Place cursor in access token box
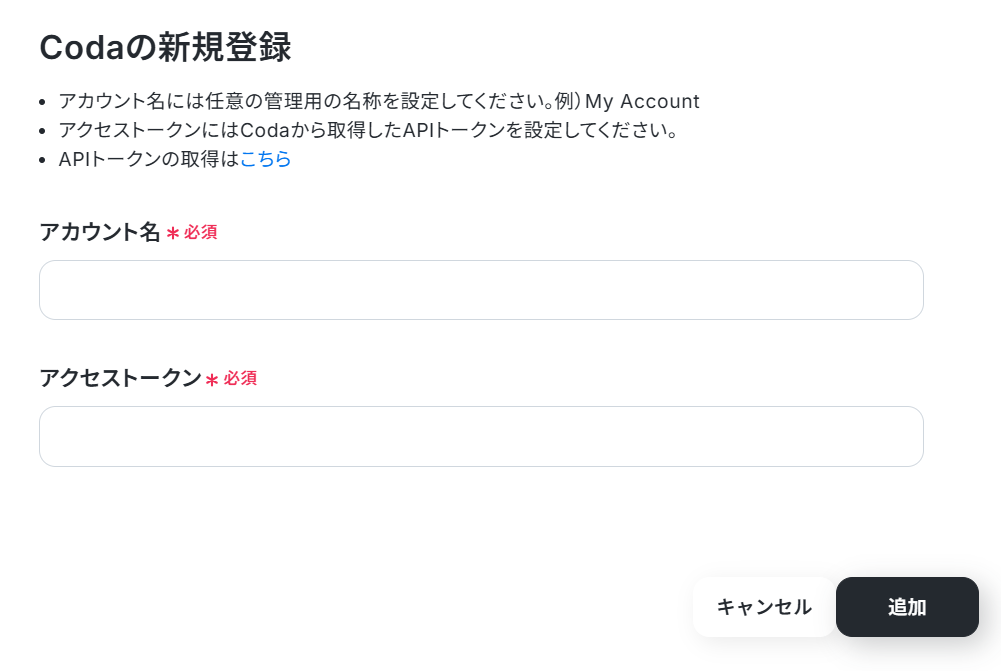1001x671 pixels. coord(481,436)
